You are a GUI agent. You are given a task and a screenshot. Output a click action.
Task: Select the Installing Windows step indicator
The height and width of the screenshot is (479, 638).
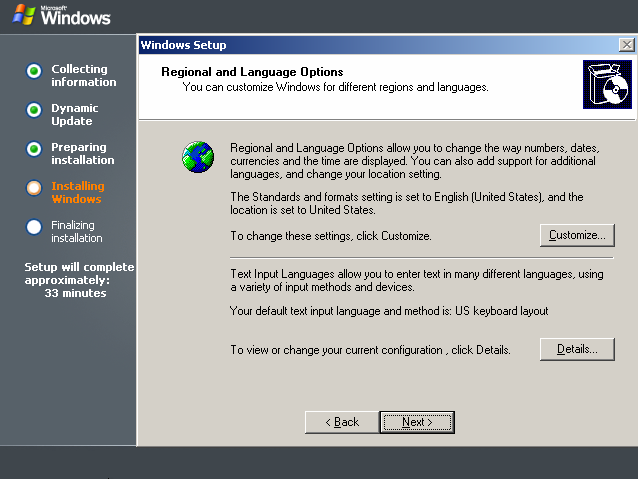click(x=34, y=188)
